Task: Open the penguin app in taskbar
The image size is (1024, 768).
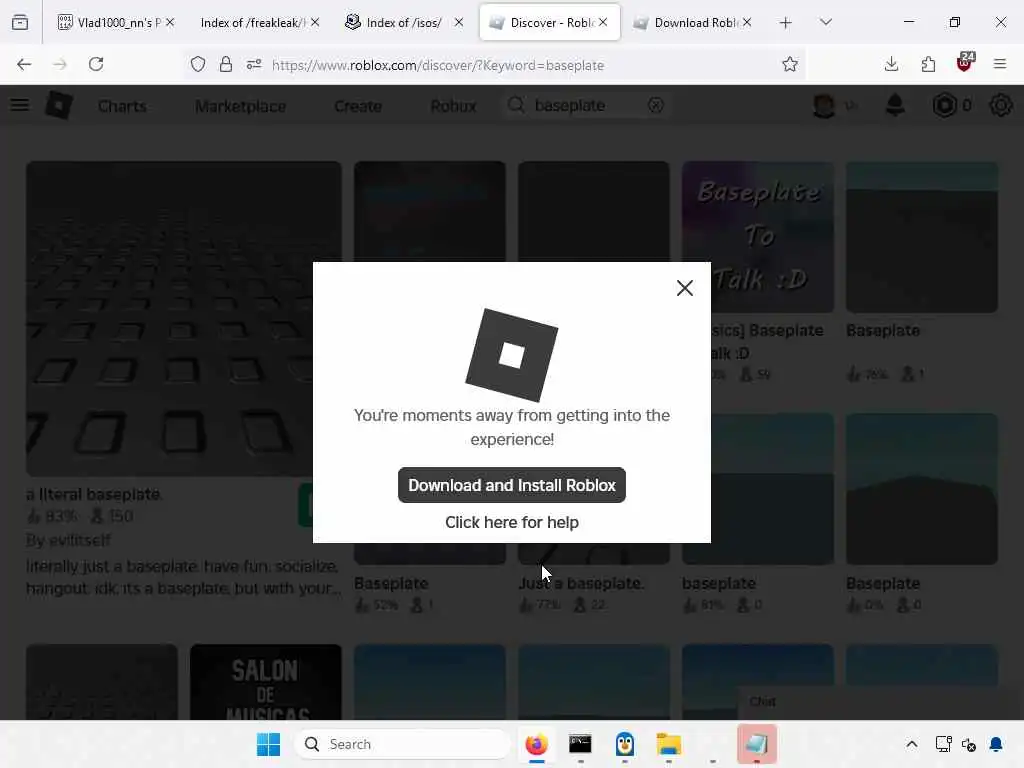Action: (625, 744)
